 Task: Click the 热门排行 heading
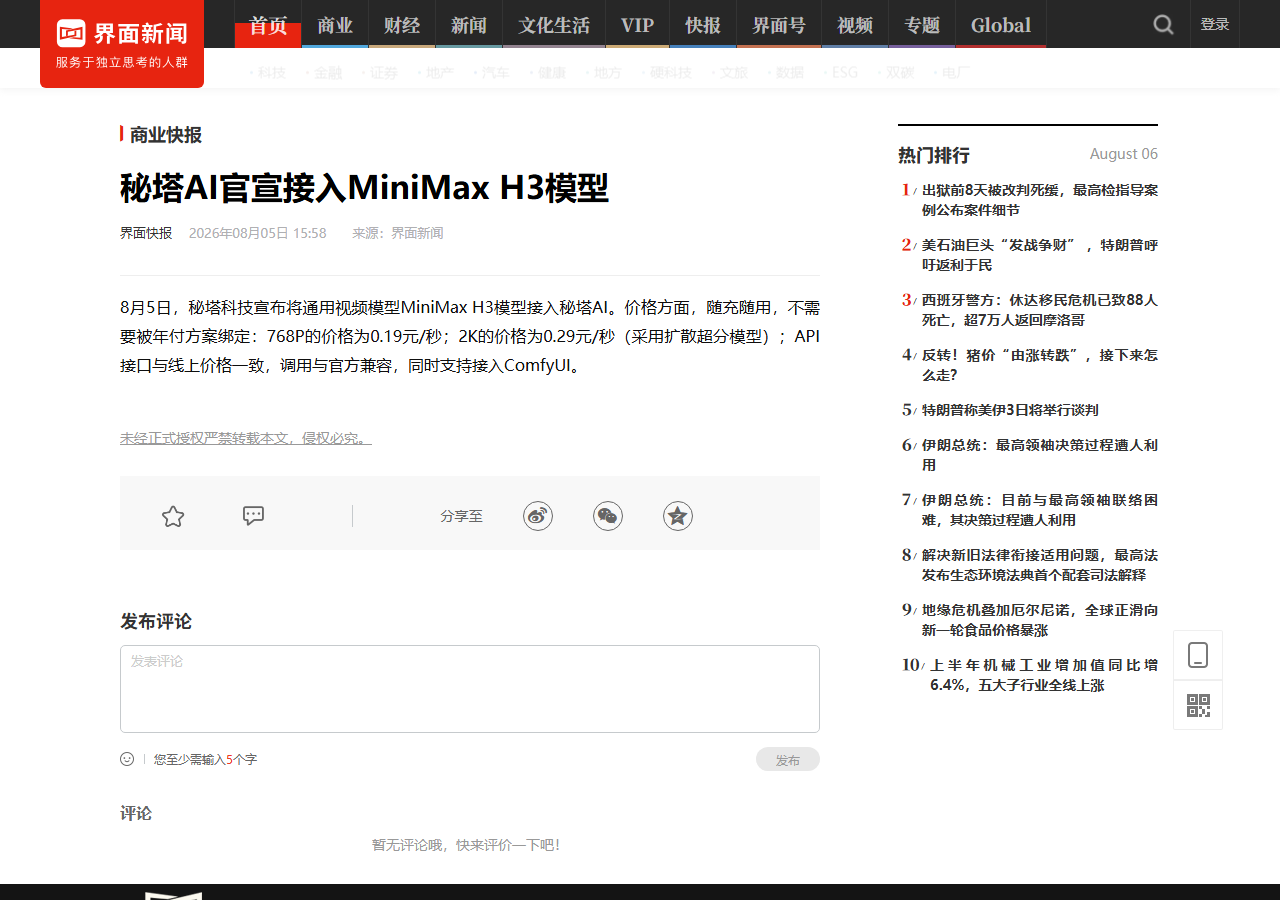934,155
